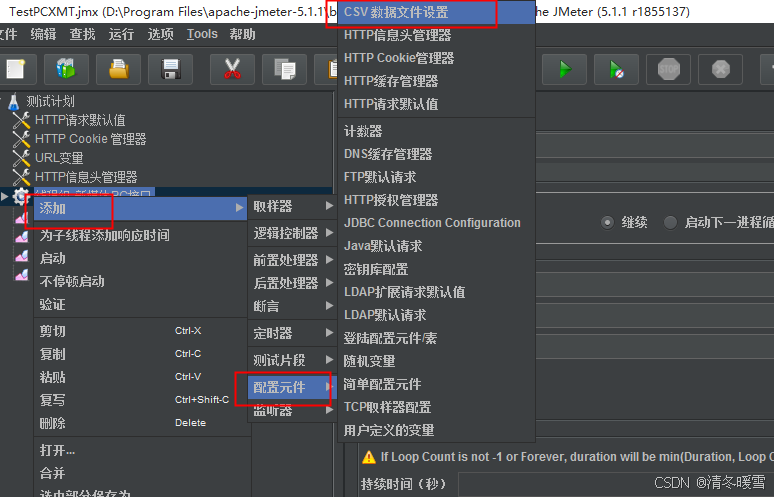This screenshot has height=497, width=774.
Task: Open the Templates toolbar icon
Action: point(66,70)
